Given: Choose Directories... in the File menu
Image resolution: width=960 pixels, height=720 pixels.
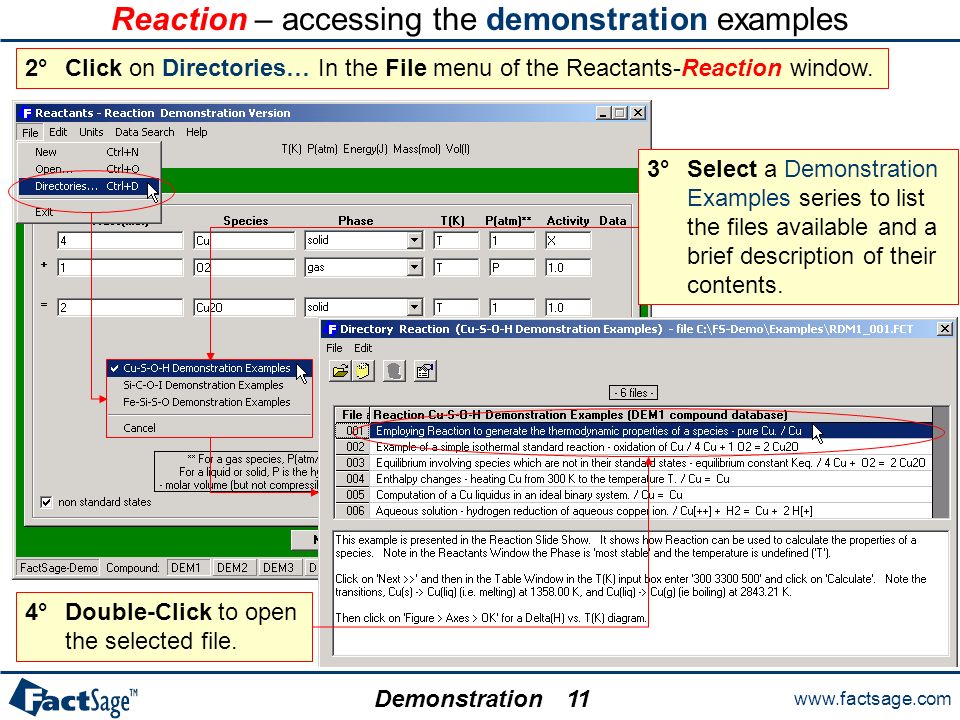Looking at the screenshot, I should (89, 186).
